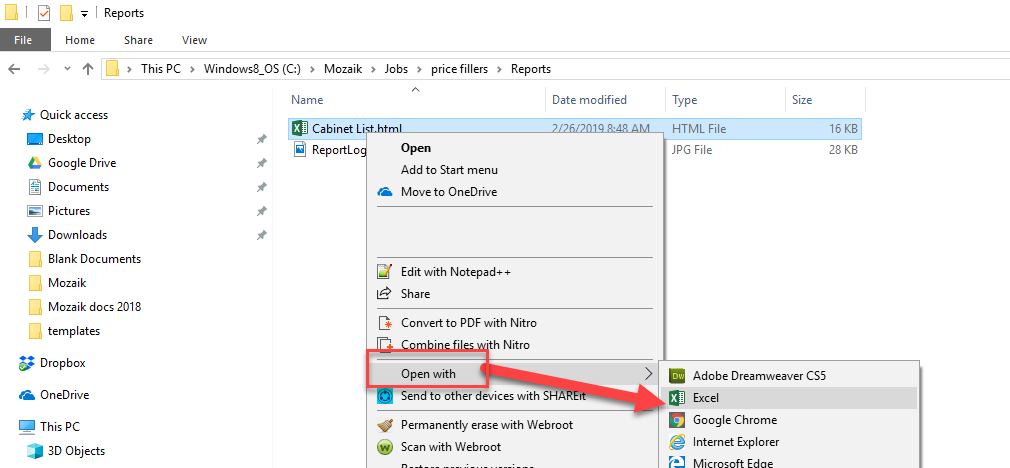
Task: Click the Up arrow navigation button
Action: [x=88, y=69]
